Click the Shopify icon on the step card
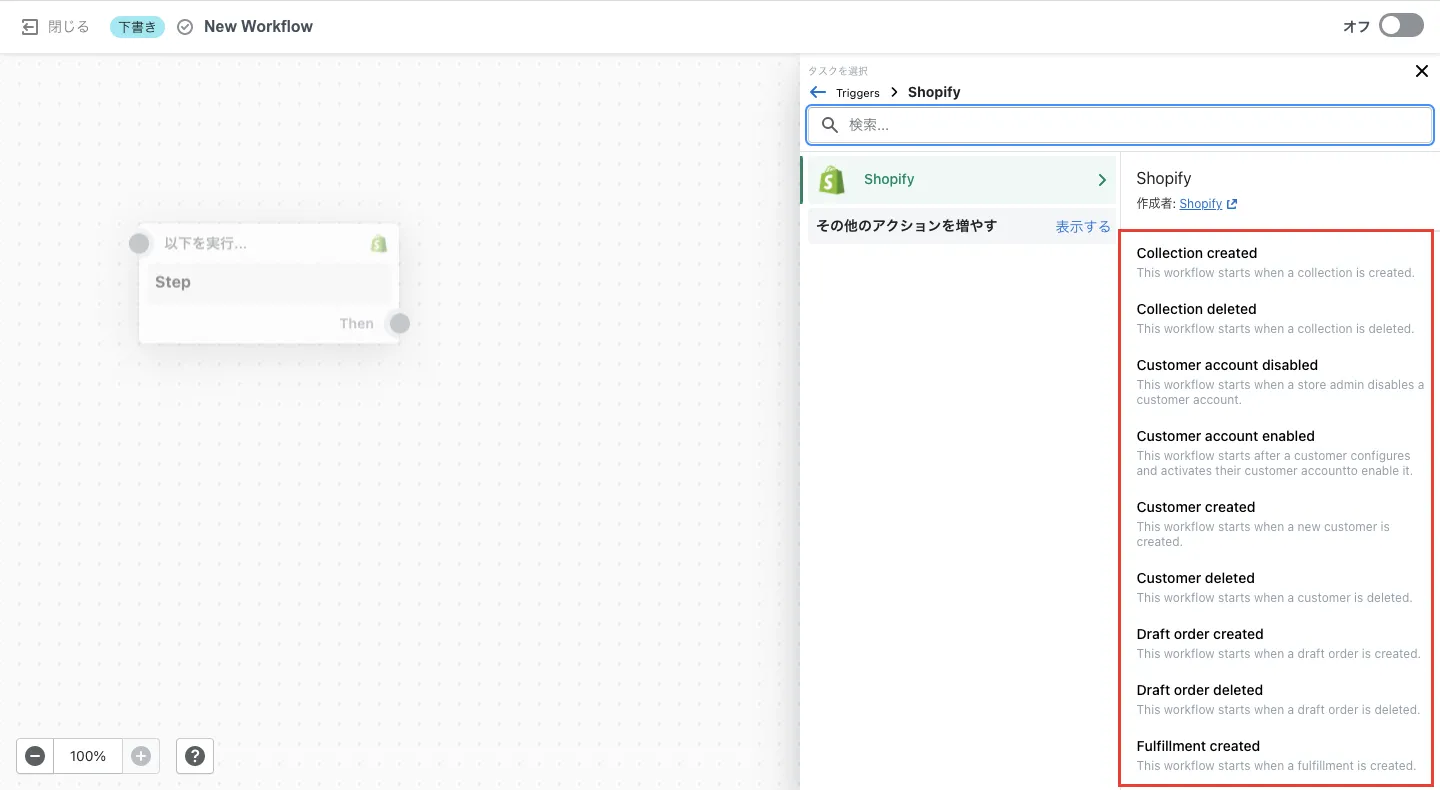 coord(379,243)
